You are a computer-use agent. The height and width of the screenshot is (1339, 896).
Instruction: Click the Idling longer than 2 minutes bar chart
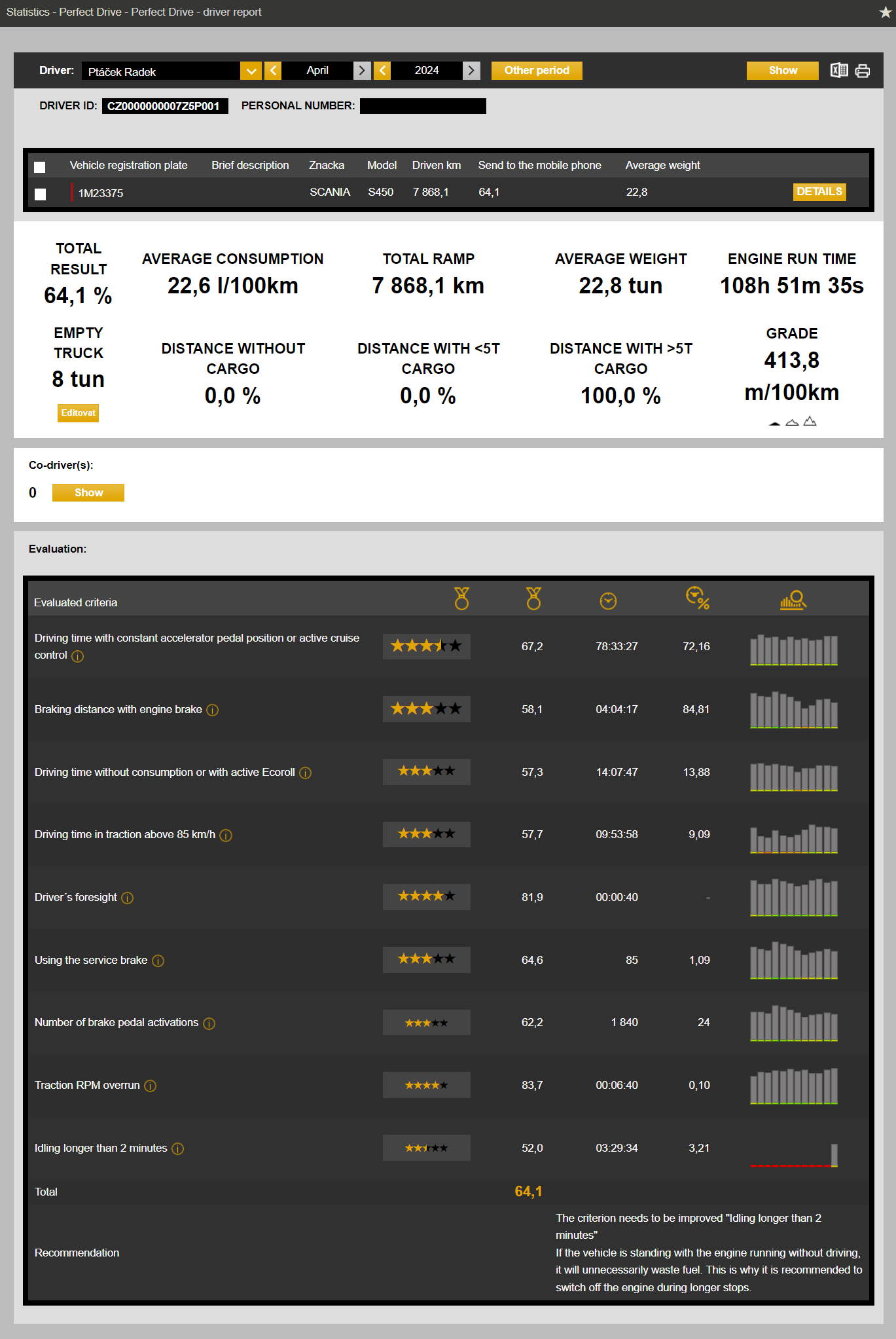click(x=793, y=1154)
